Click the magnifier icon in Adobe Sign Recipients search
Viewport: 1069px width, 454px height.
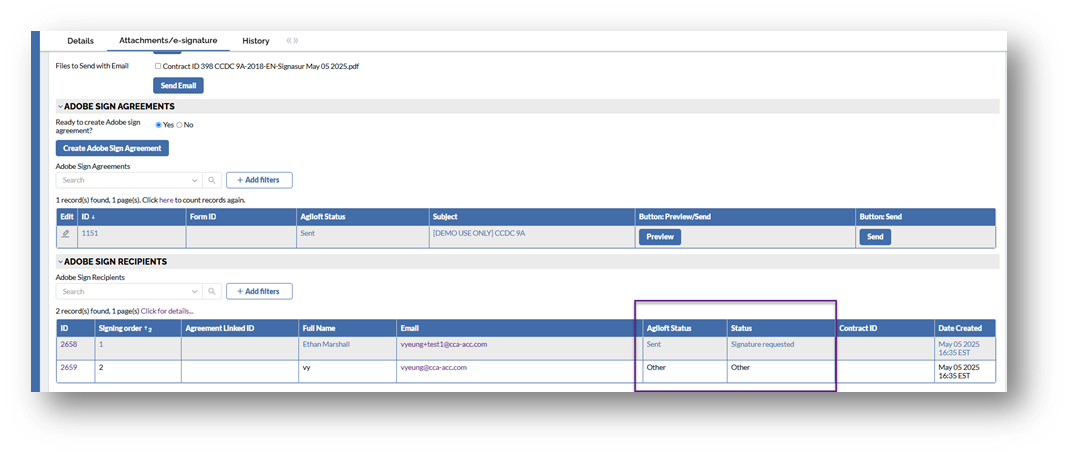coord(211,292)
